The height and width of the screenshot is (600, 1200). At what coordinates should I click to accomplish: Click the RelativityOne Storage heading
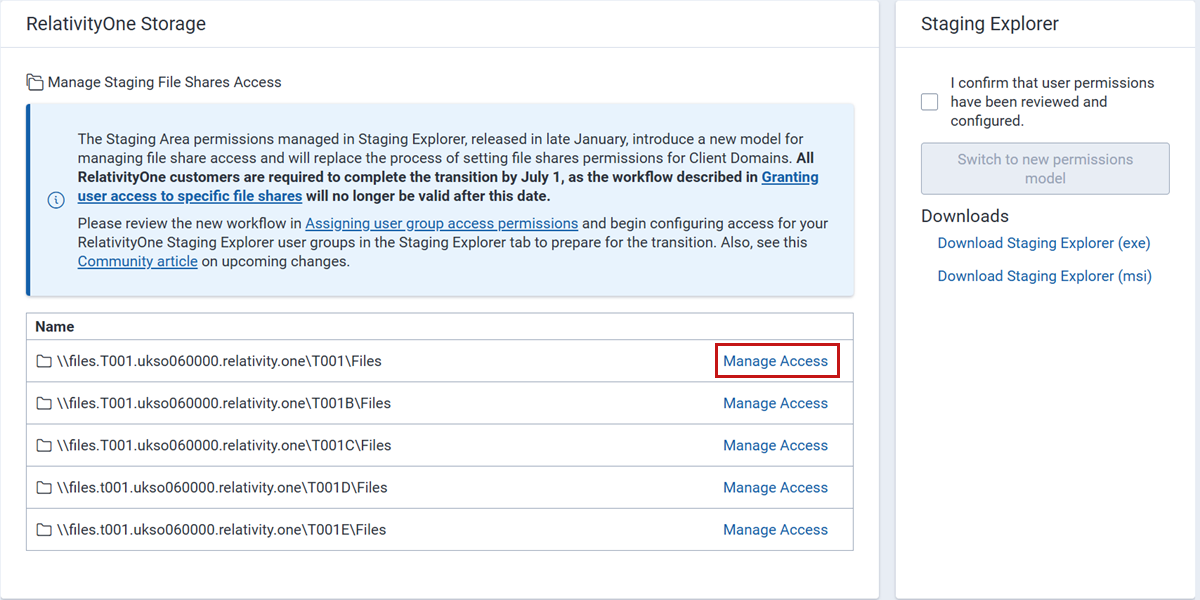[x=116, y=24]
